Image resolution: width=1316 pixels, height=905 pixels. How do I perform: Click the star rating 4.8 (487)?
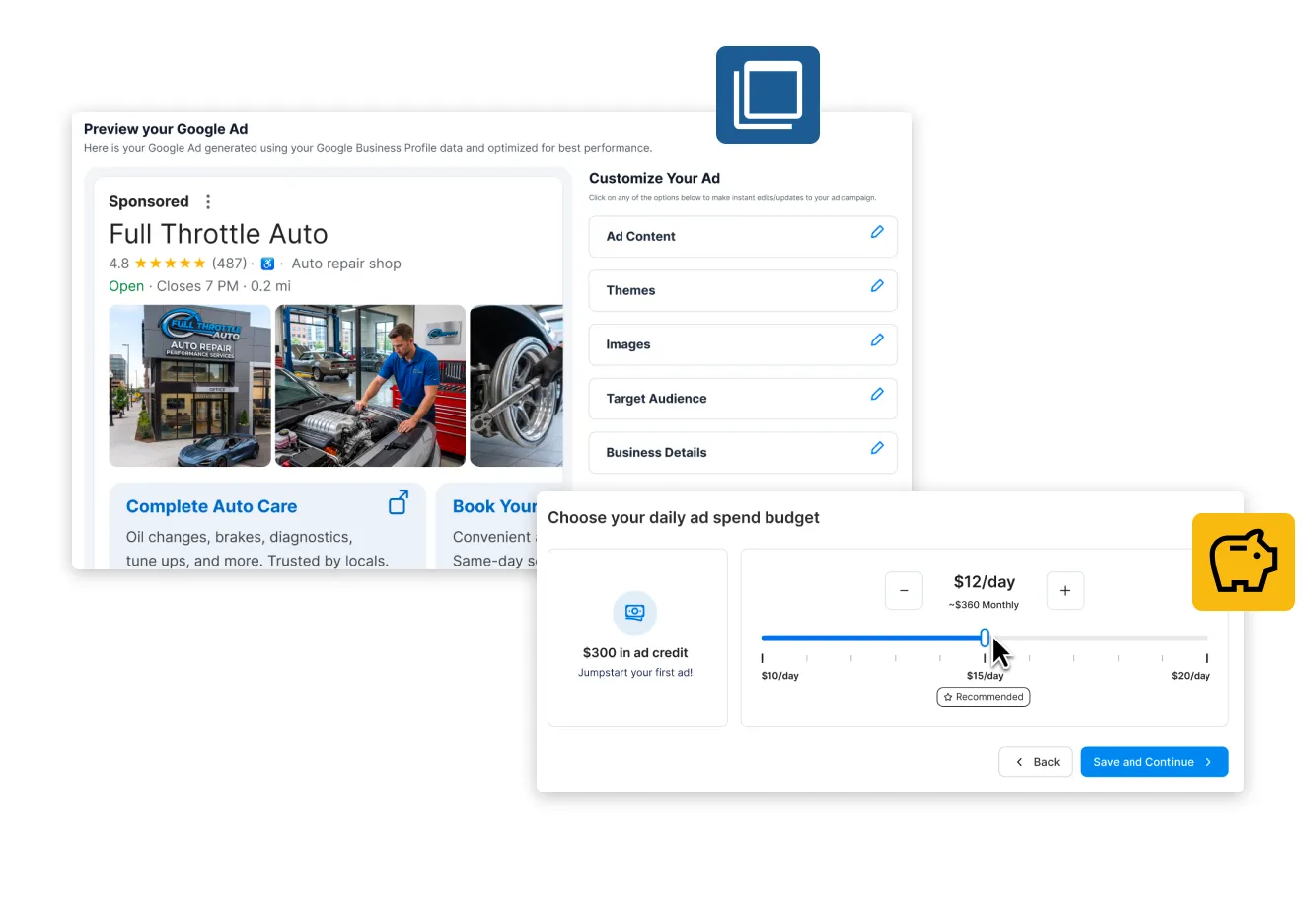[178, 264]
